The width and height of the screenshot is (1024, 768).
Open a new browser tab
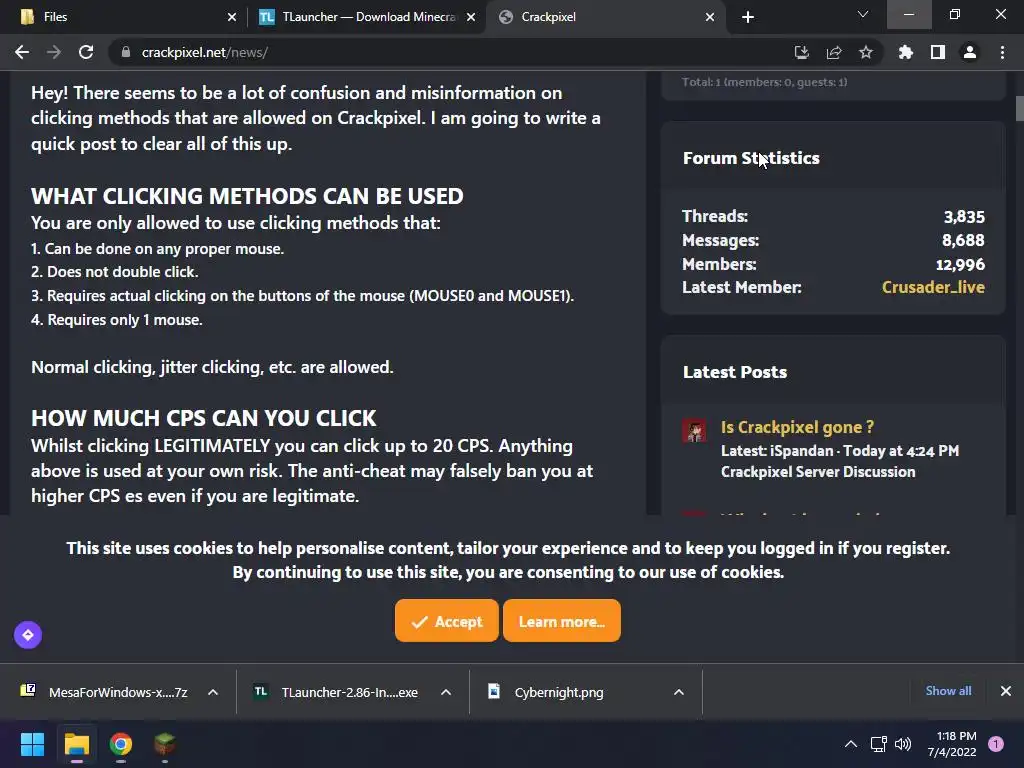(x=748, y=17)
